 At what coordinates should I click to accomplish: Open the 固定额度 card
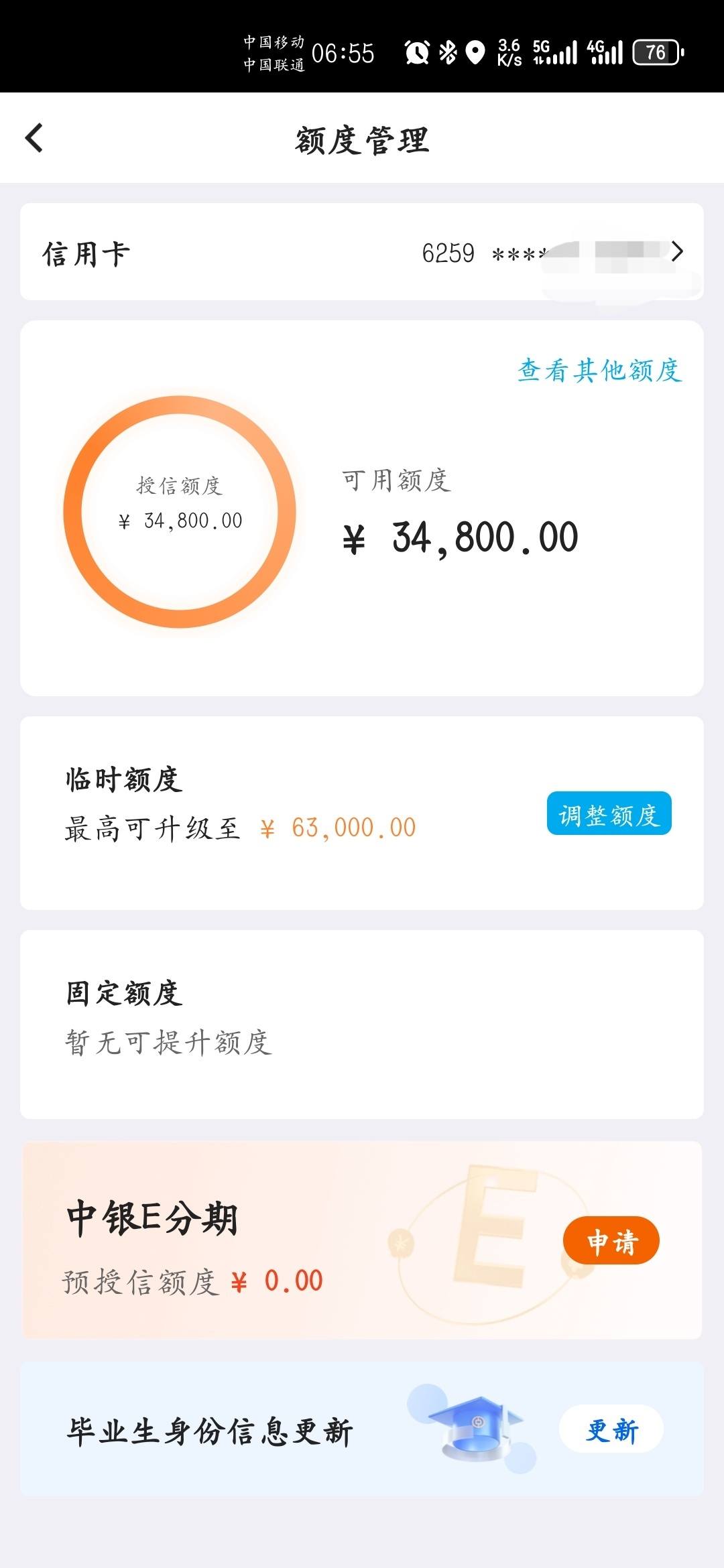pos(362,1024)
